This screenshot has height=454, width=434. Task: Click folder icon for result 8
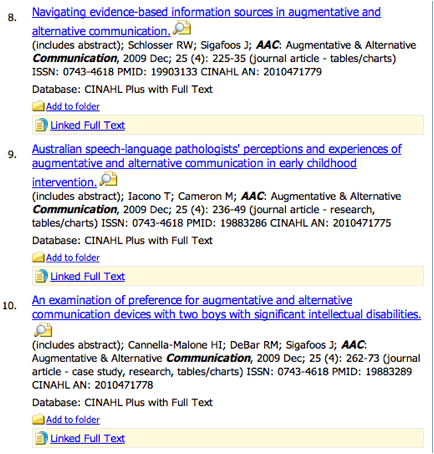(38, 106)
